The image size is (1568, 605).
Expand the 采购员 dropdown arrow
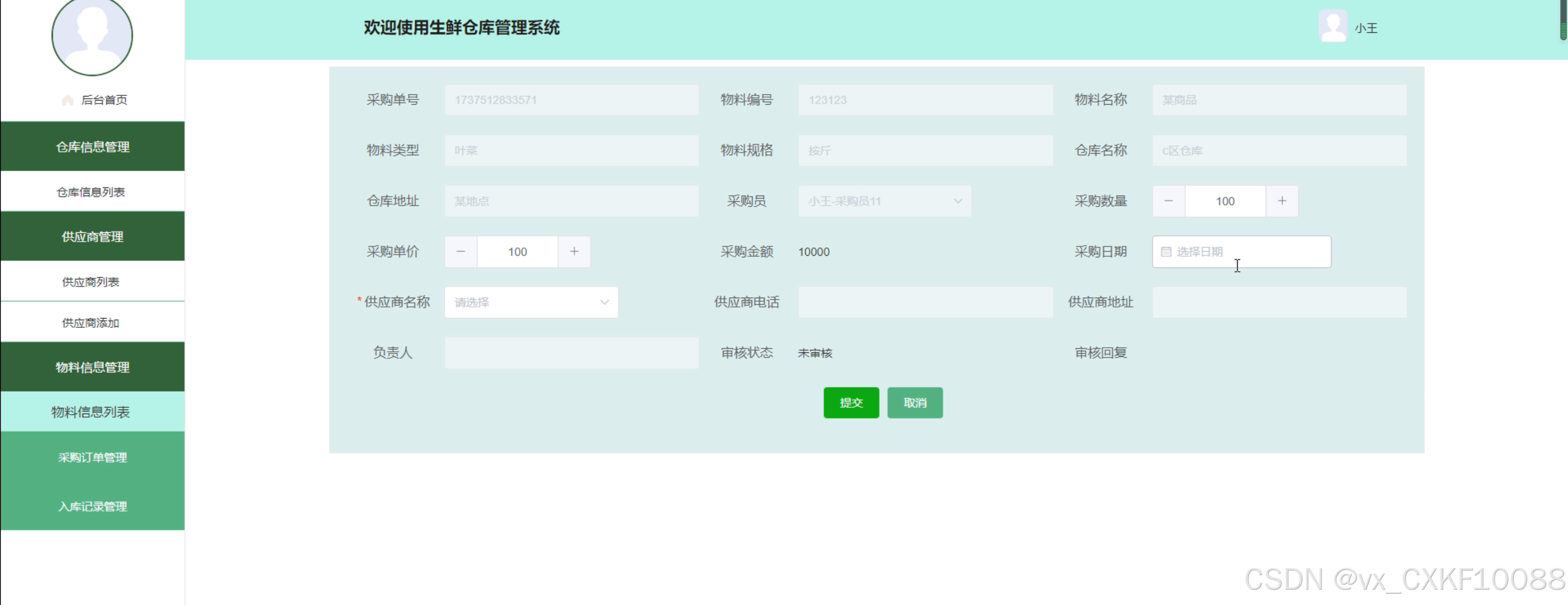(957, 202)
